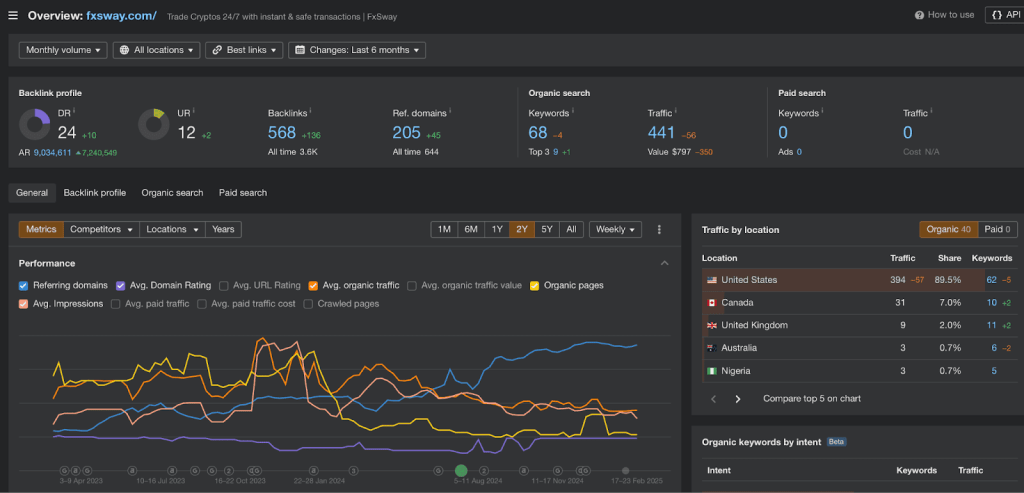
Task: Open the API button
Action: pyautogui.click(x=1004, y=15)
